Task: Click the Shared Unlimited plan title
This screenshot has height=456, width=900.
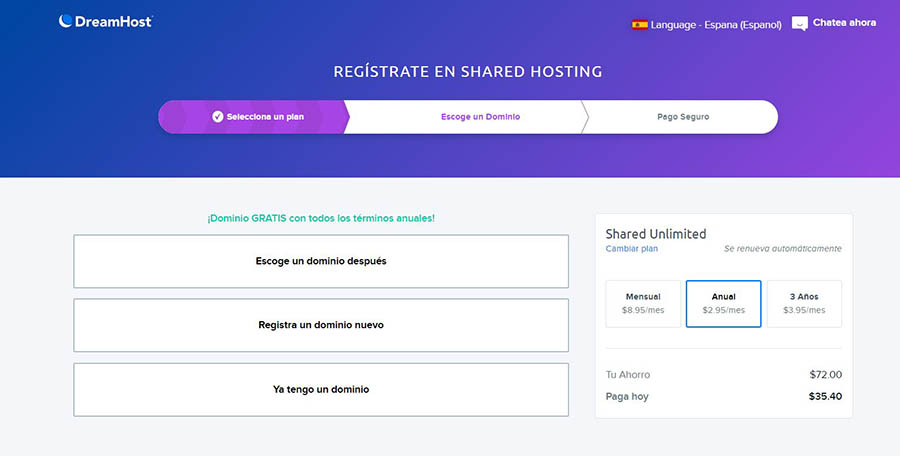Action: 655,233
